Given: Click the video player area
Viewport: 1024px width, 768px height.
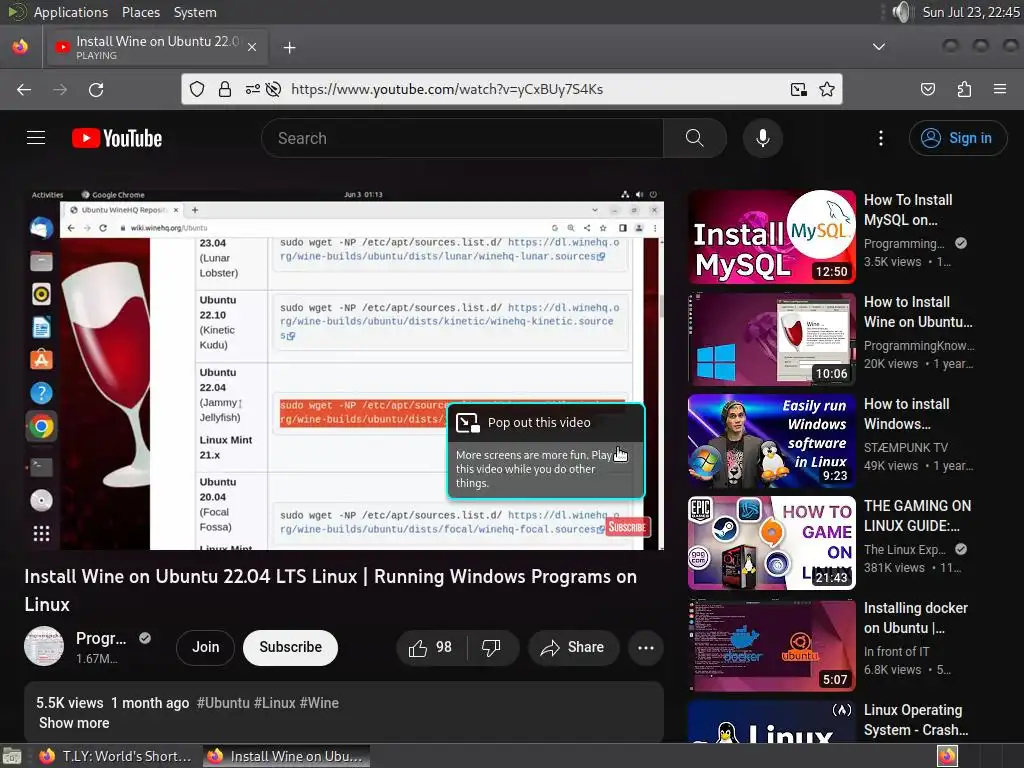Looking at the screenshot, I should click(344, 370).
